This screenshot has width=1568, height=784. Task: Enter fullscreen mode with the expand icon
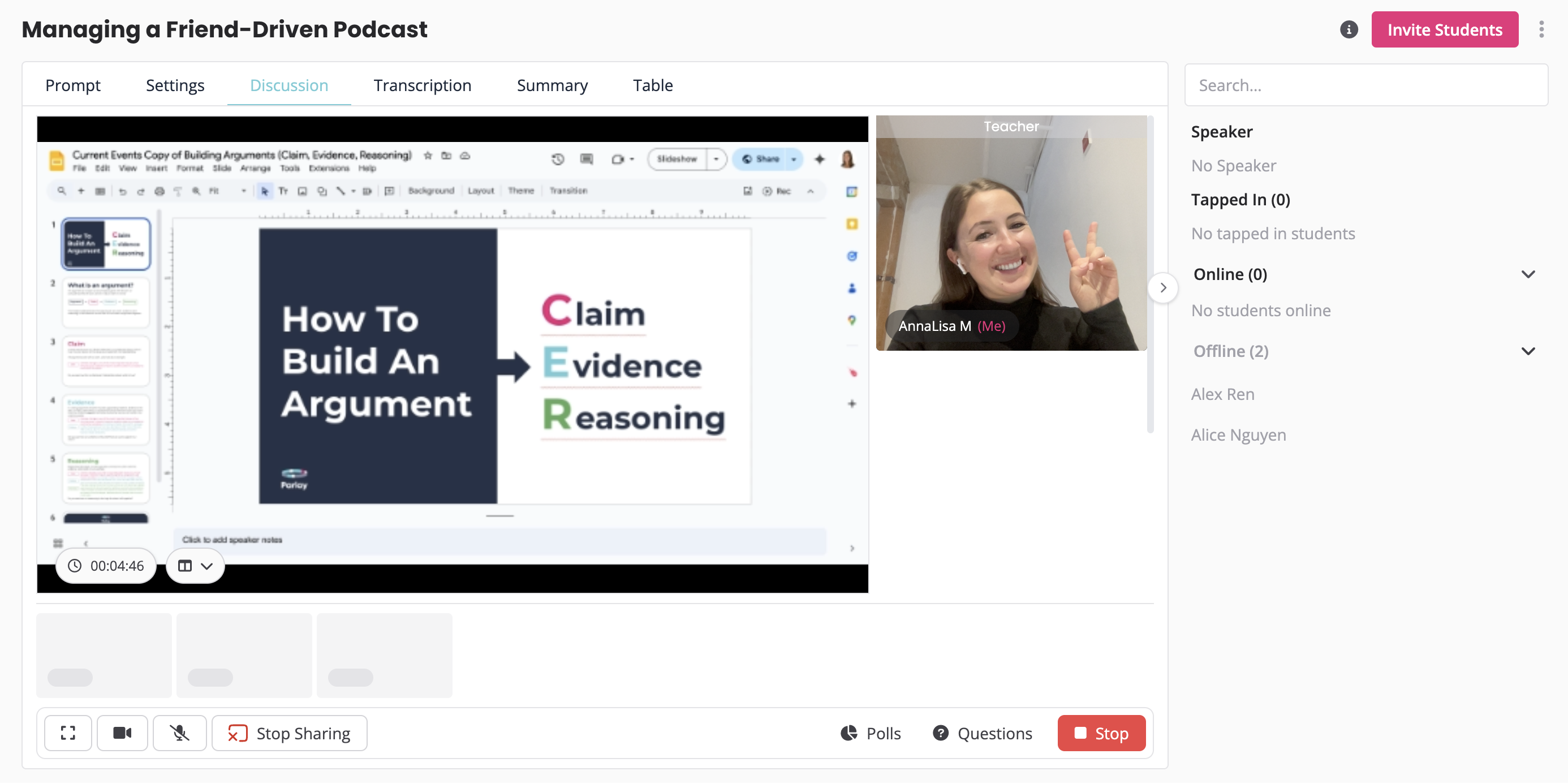[x=68, y=733]
